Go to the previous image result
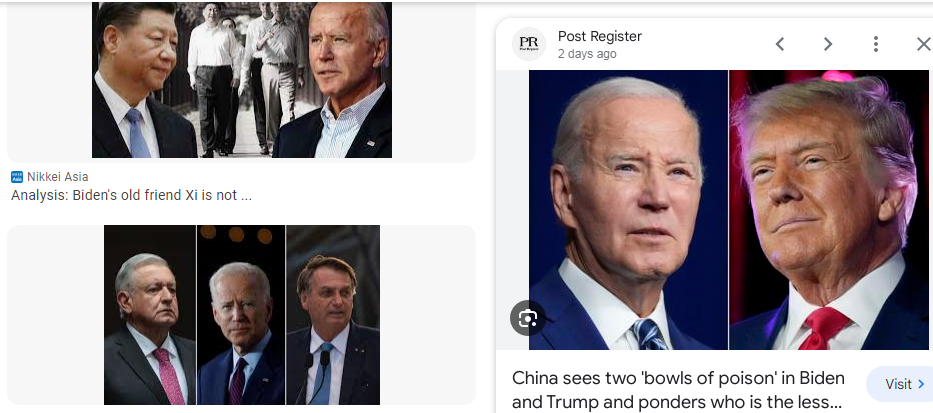The image size is (933, 413). 779,44
